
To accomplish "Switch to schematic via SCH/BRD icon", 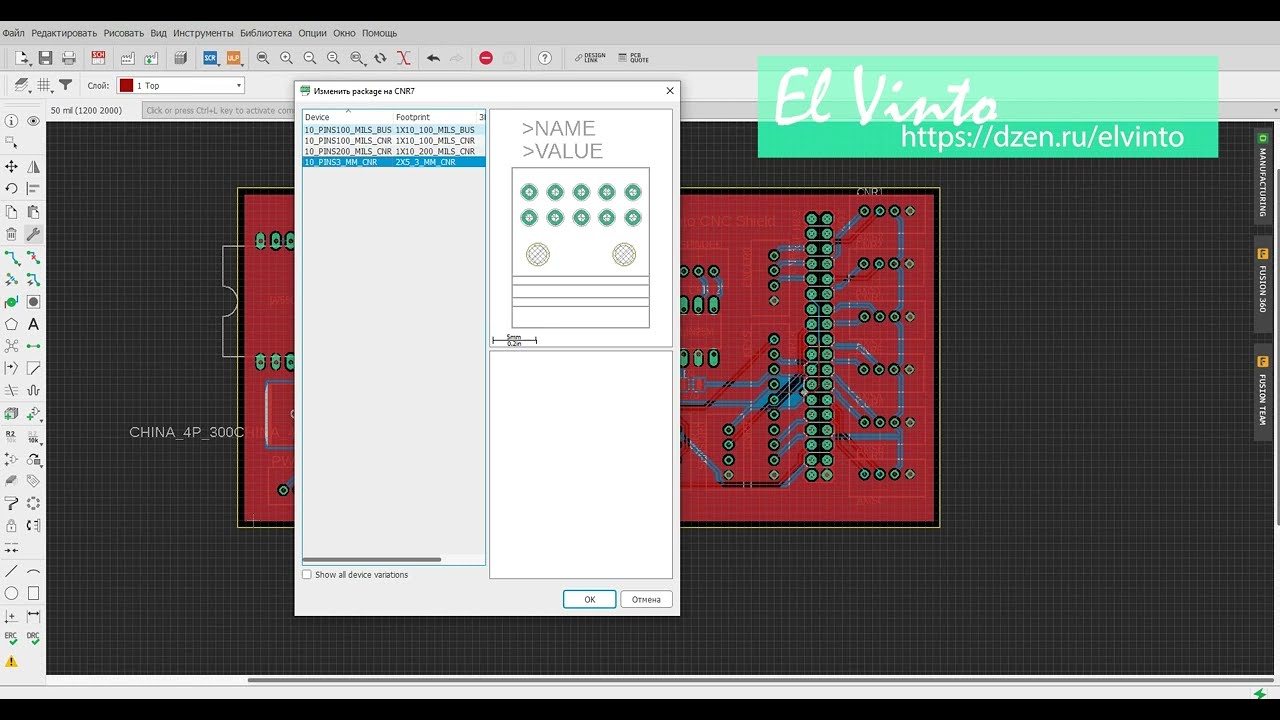I will 98,58.
